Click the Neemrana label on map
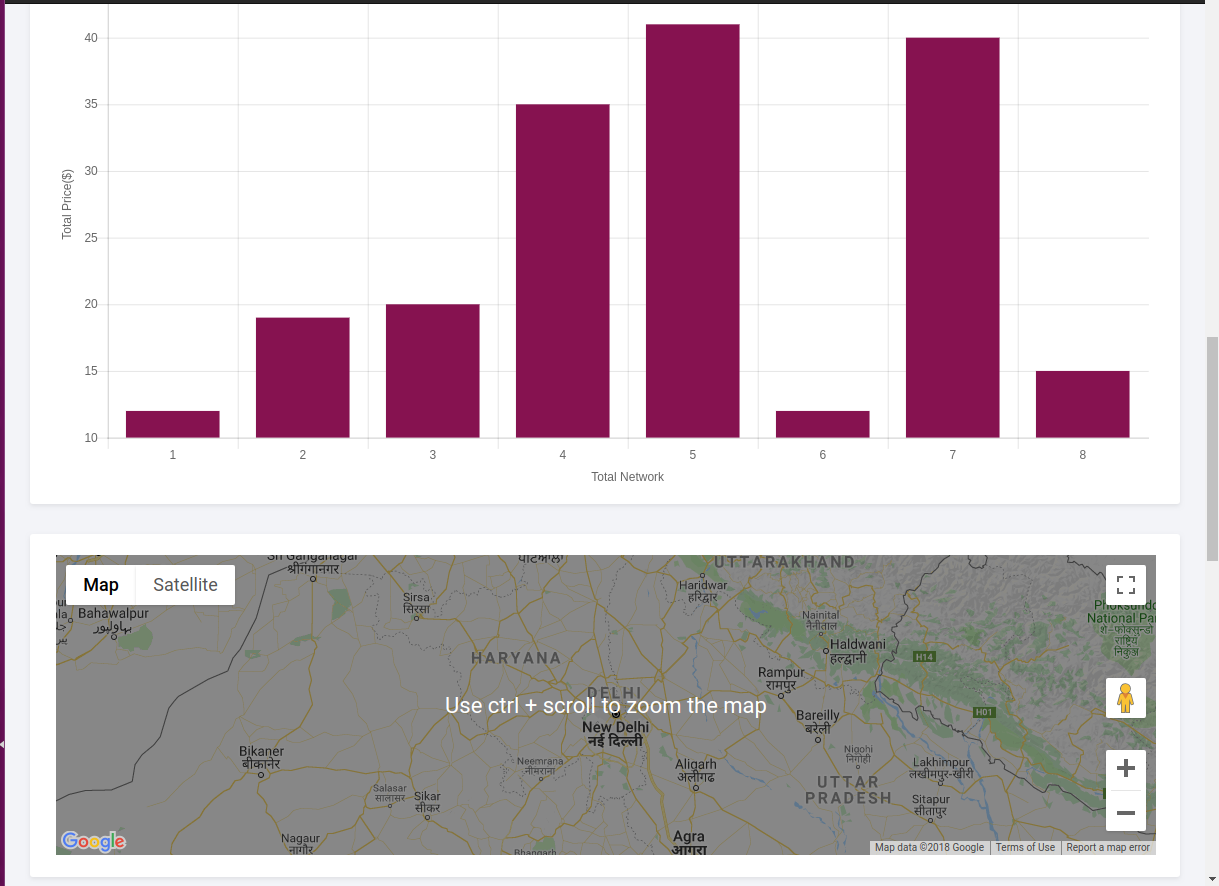This screenshot has height=886, width=1219. coord(540,766)
